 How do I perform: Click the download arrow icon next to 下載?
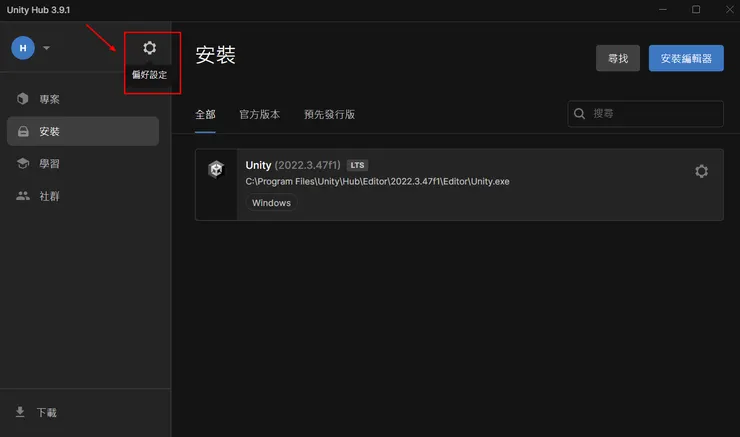(20, 412)
